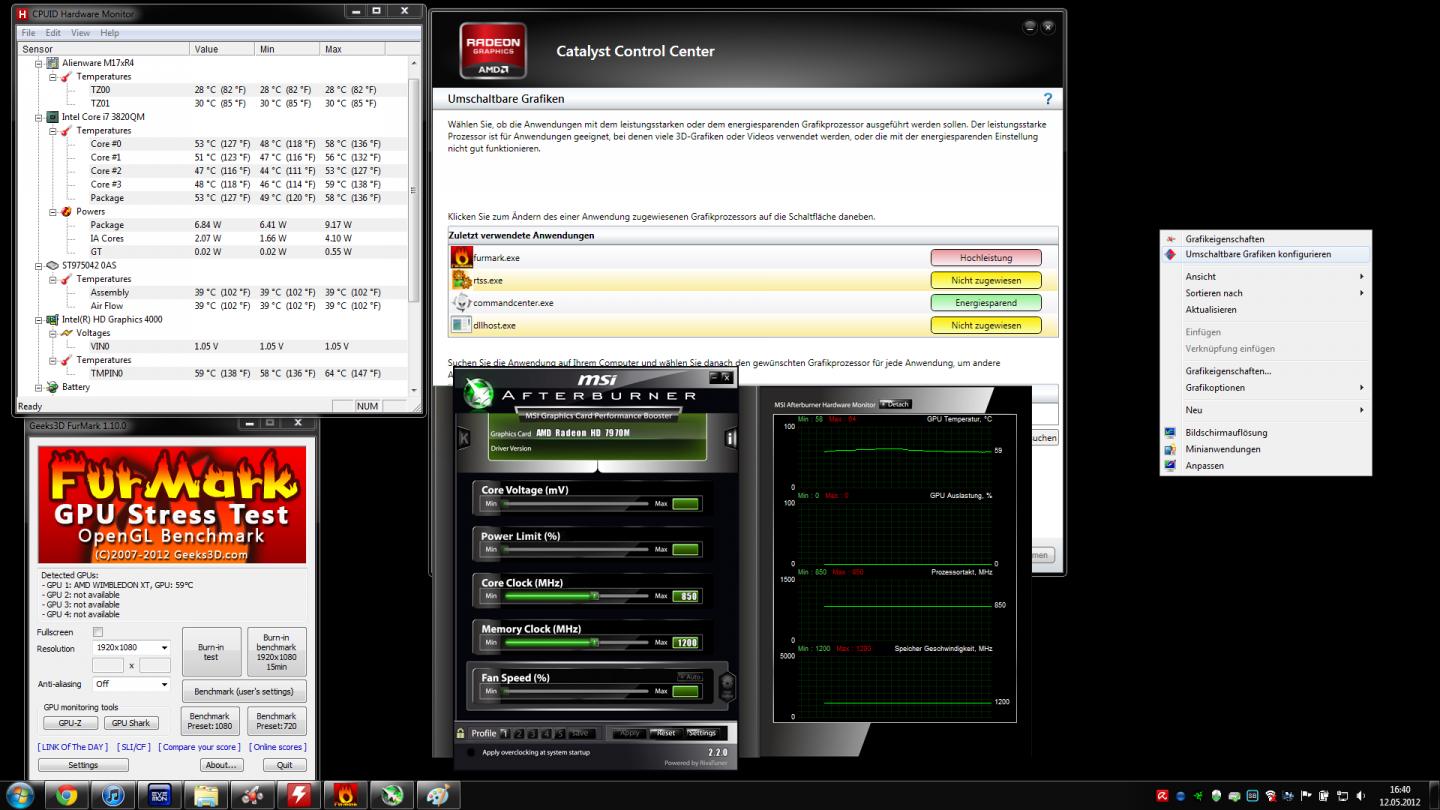Collapse Intel(R) HD Graphics 4000 node
This screenshot has height=810, width=1440.
[x=39, y=319]
